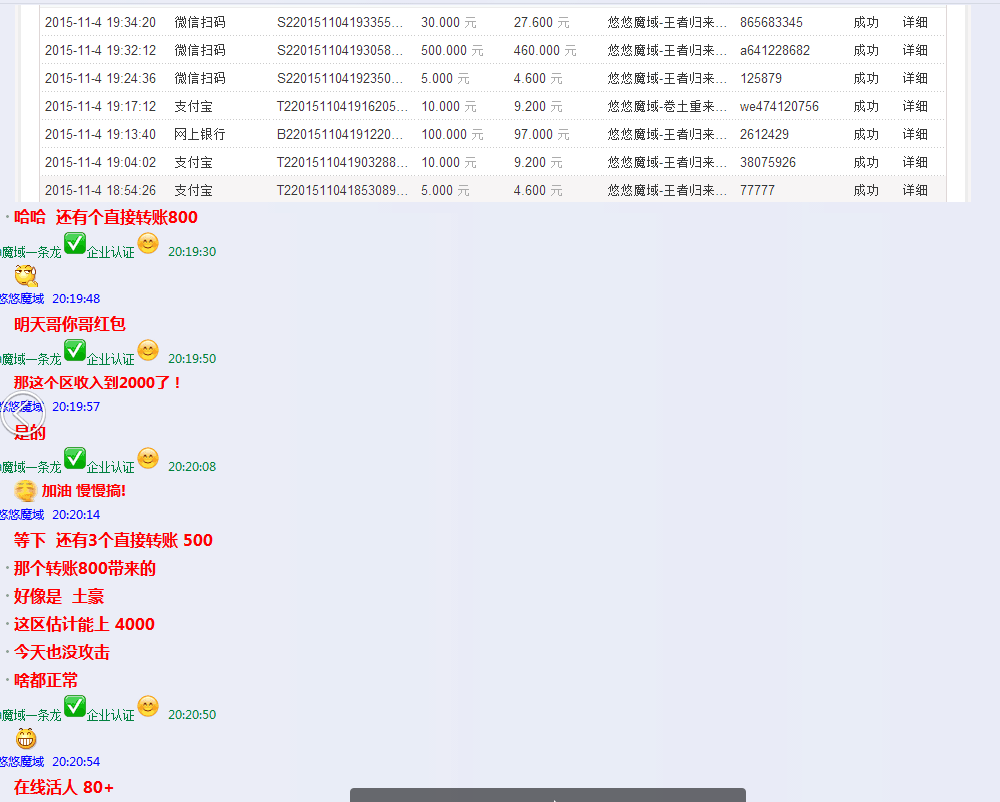Click the smiley emoji beside timestamp 20:20:50
The width and height of the screenshot is (1000, 802).
click(148, 706)
